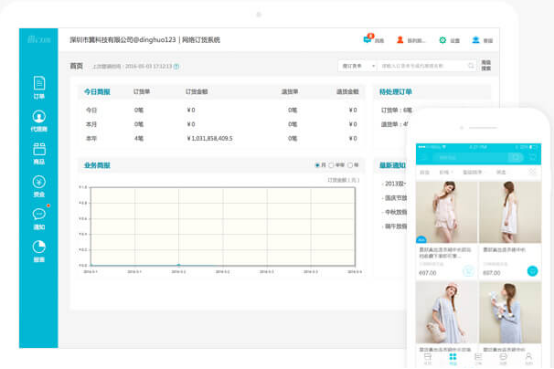Select the 月 (month) radio button

317,165
